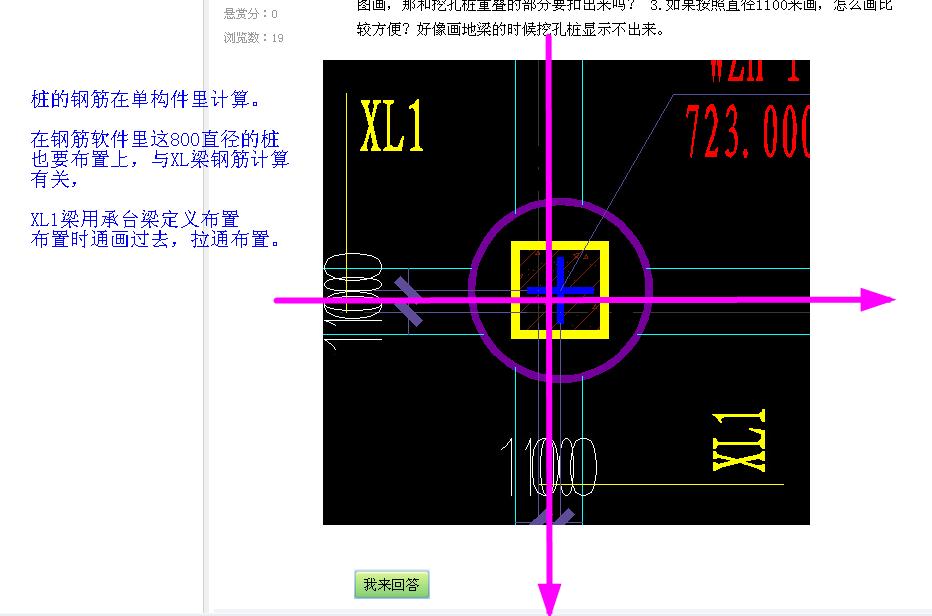
Task: Open the CAD drawing thumbnail image
Action: [x=566, y=292]
